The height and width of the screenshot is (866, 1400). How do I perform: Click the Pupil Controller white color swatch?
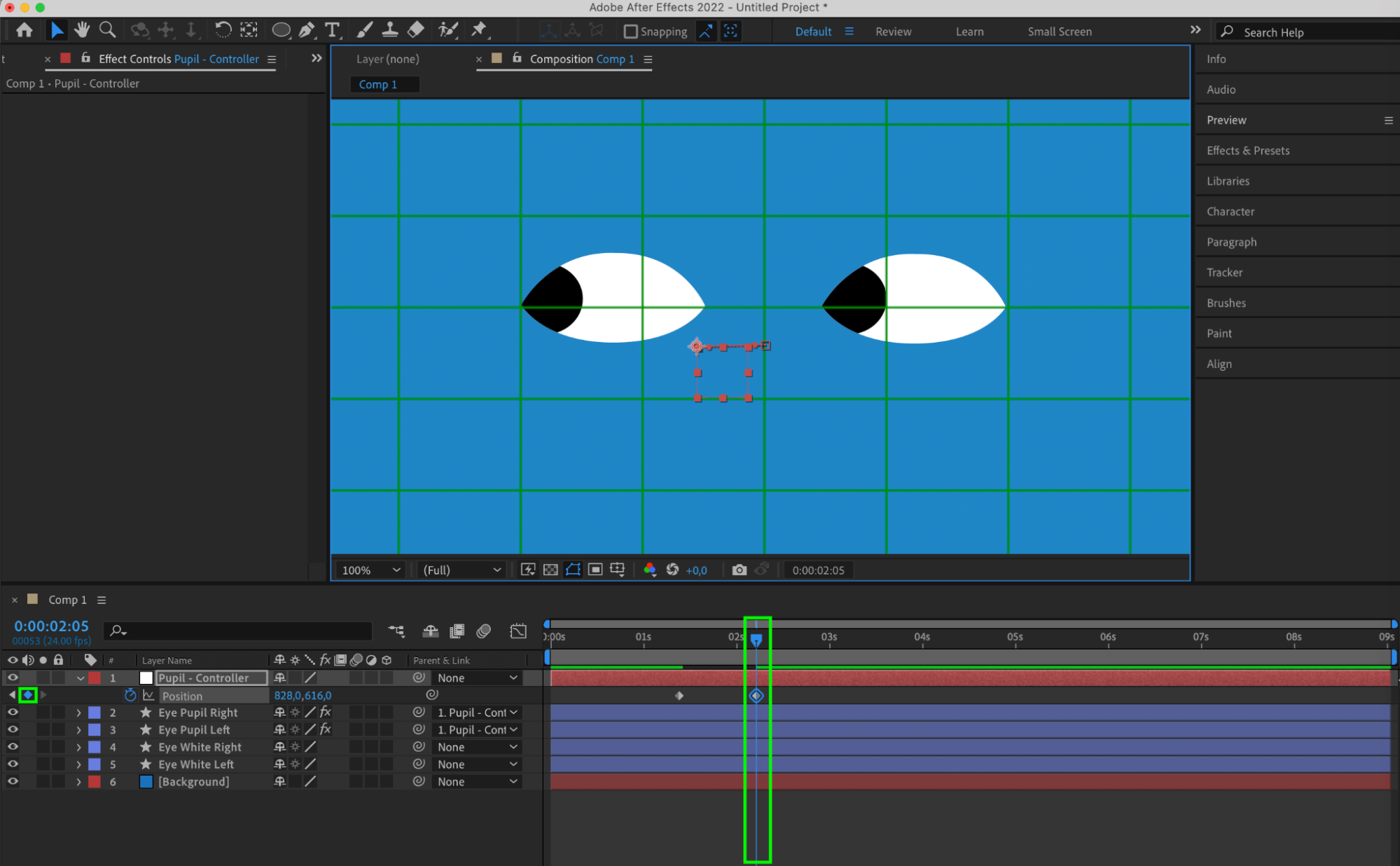(x=146, y=678)
